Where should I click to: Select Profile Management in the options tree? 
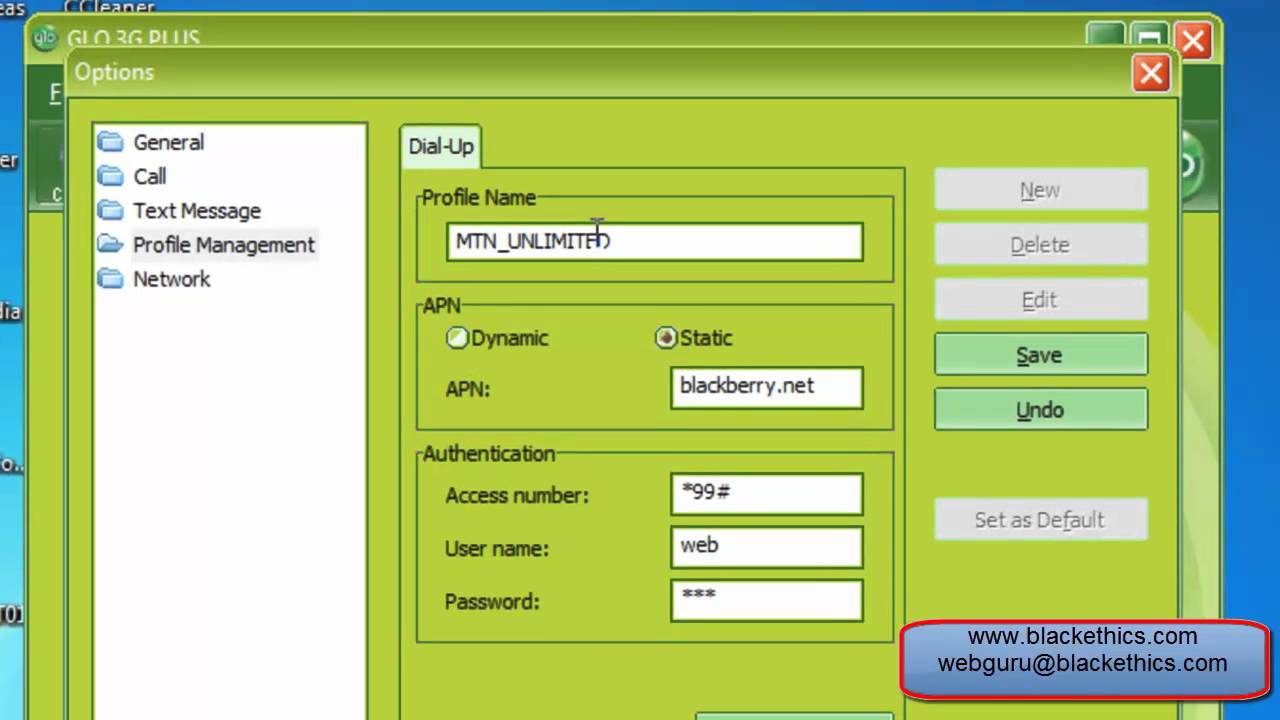point(224,244)
